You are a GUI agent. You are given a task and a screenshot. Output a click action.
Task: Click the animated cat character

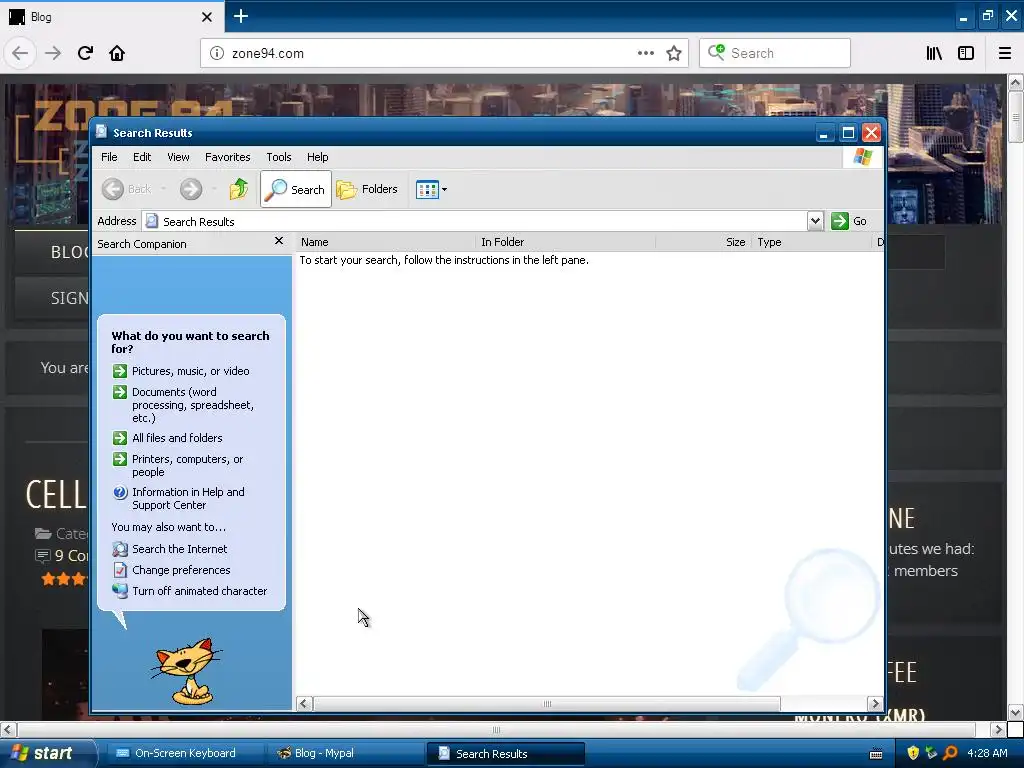(187, 671)
